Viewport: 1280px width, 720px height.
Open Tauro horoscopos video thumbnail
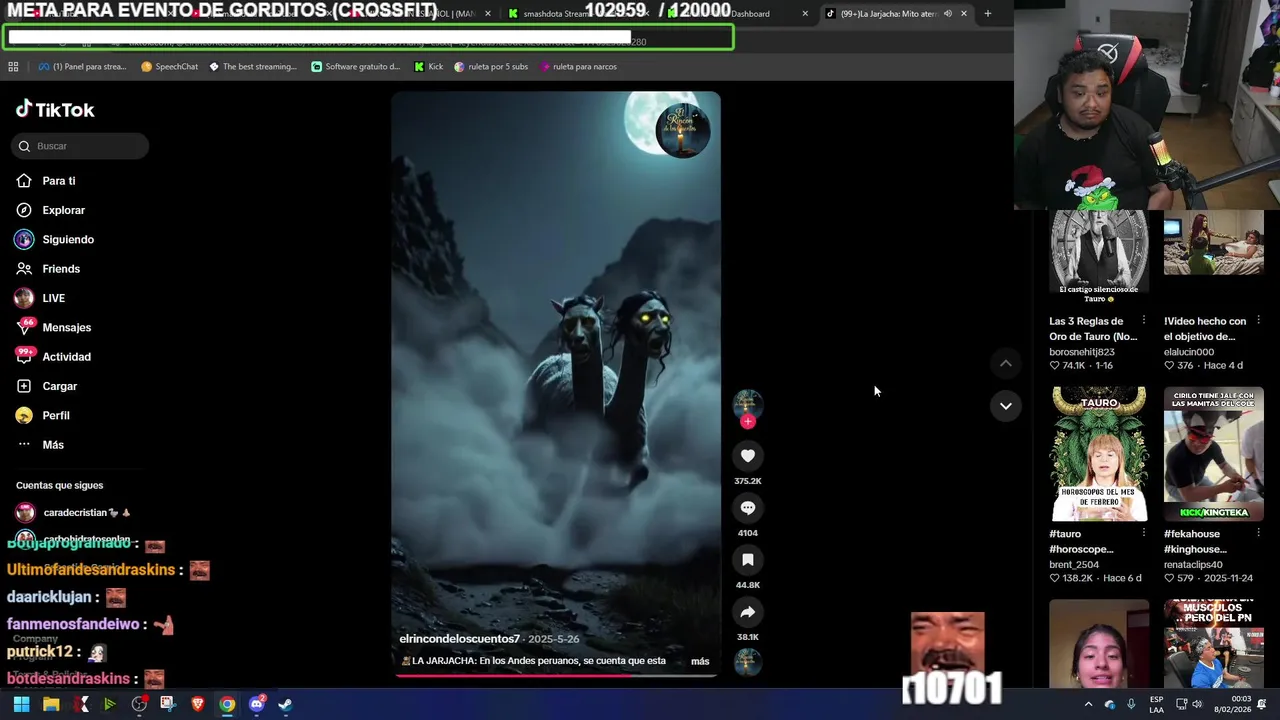tap(1099, 454)
